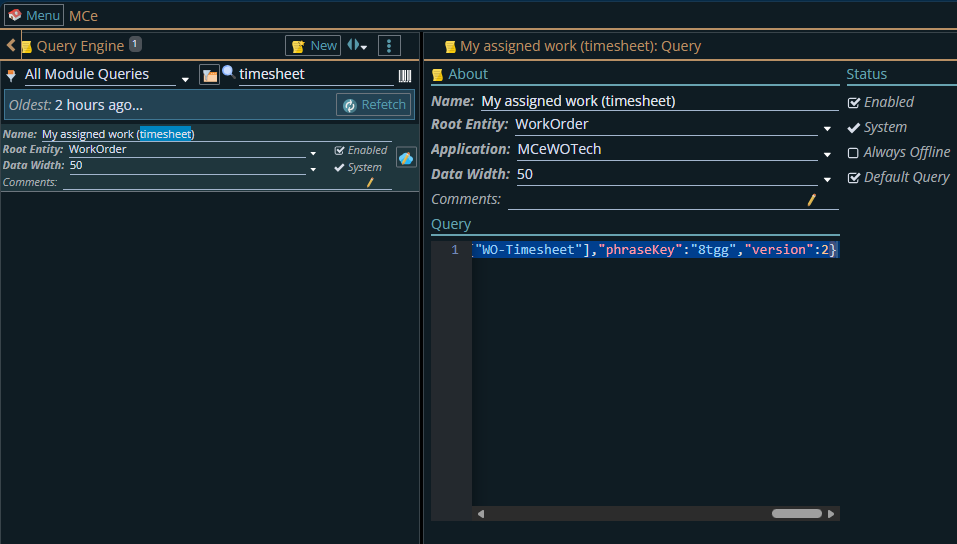Go back with the chevron beside Query Engine

(10, 45)
